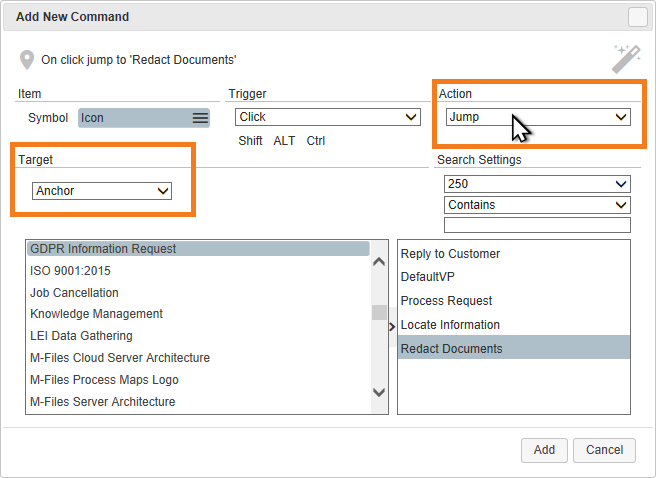656x478 pixels.
Task: Click the magic wand icon
Action: pos(626,59)
